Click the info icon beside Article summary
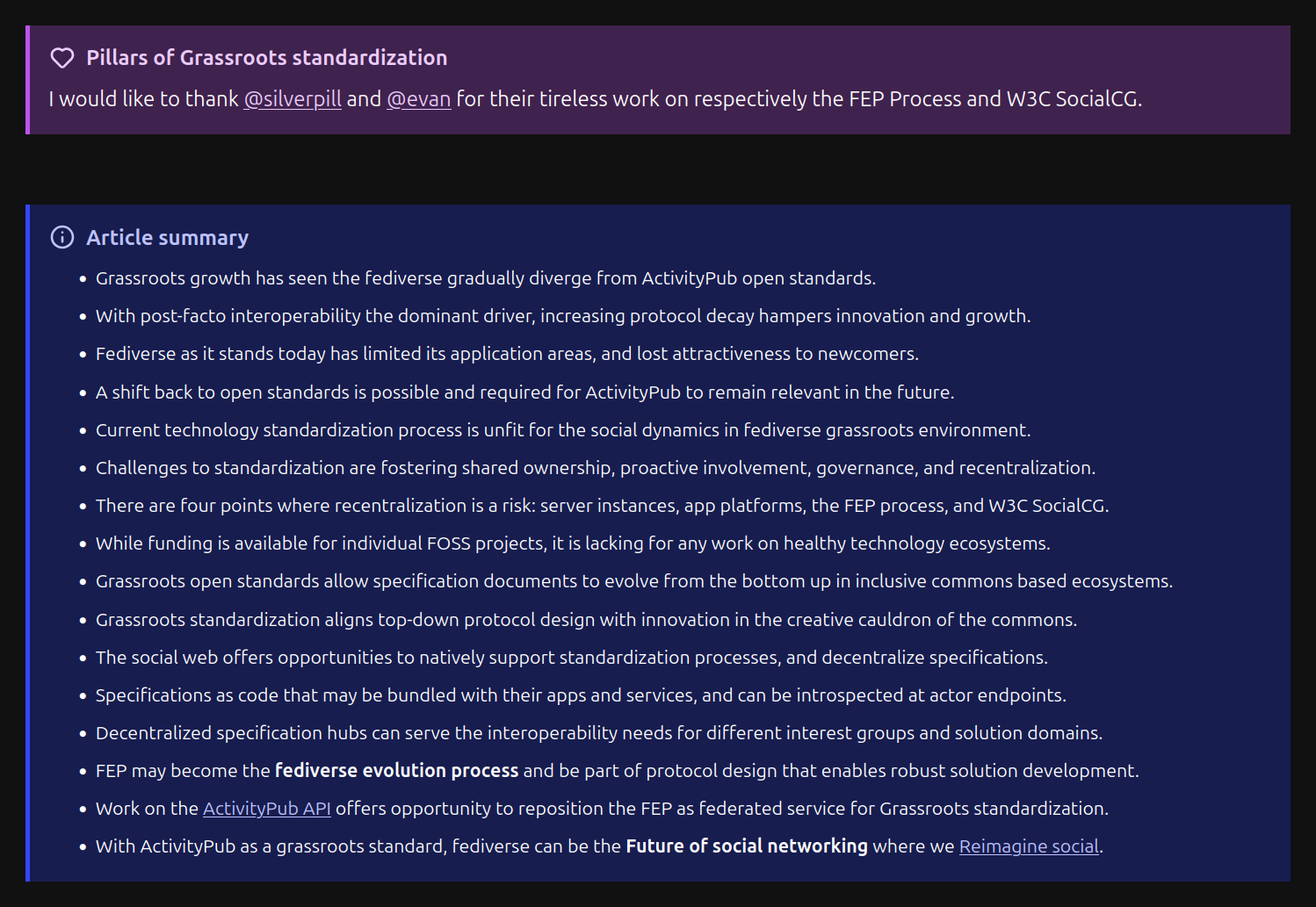The height and width of the screenshot is (907, 1316). coord(62,237)
